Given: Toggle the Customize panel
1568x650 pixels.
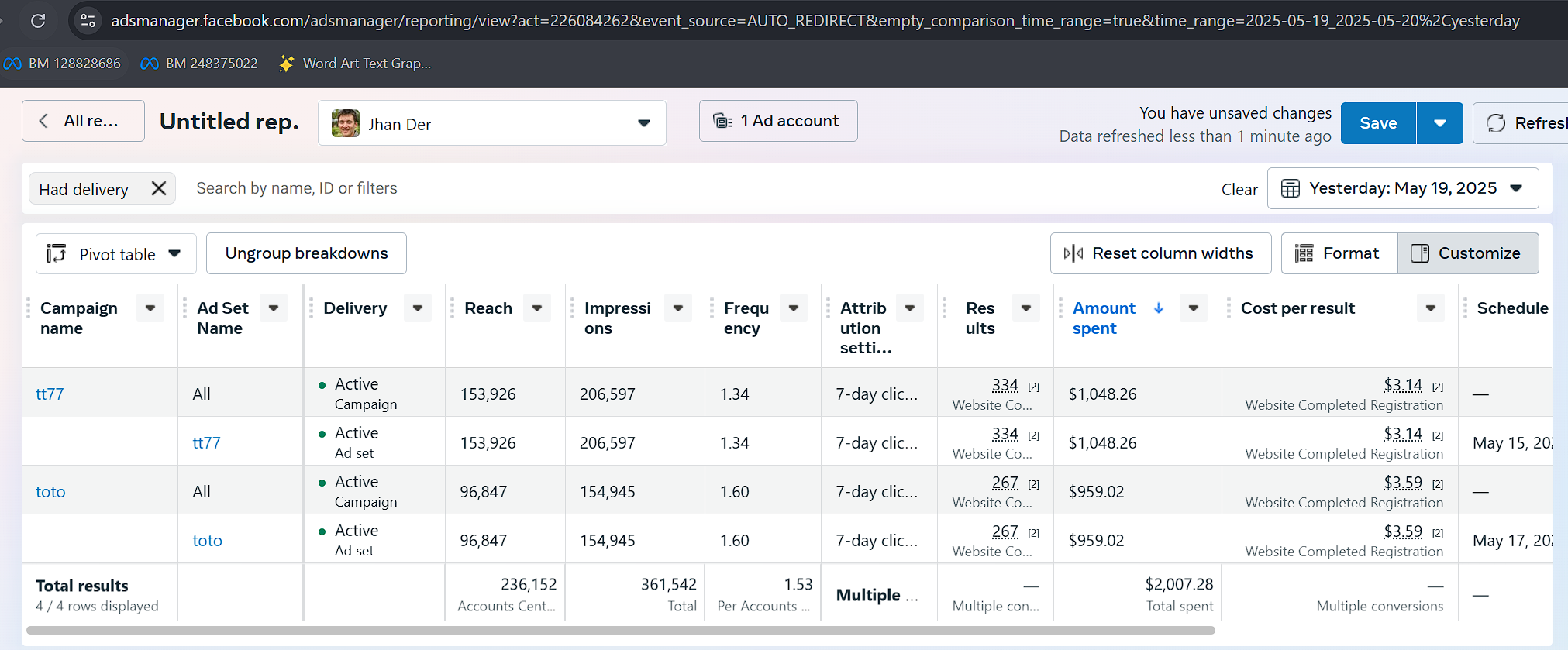Looking at the screenshot, I should tap(1467, 253).
